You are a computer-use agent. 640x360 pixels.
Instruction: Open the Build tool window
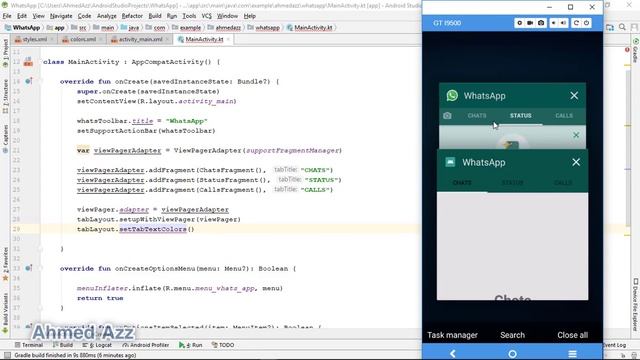click(63, 345)
